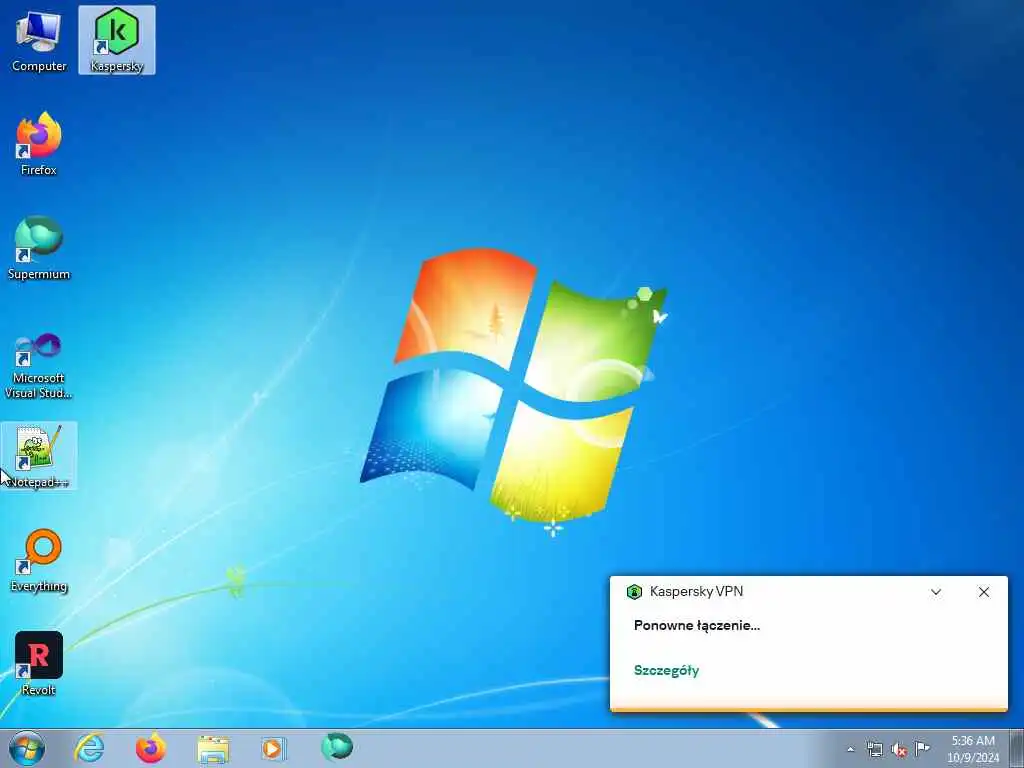Collapse the Kaspersky VPN notification chevron

click(x=936, y=592)
